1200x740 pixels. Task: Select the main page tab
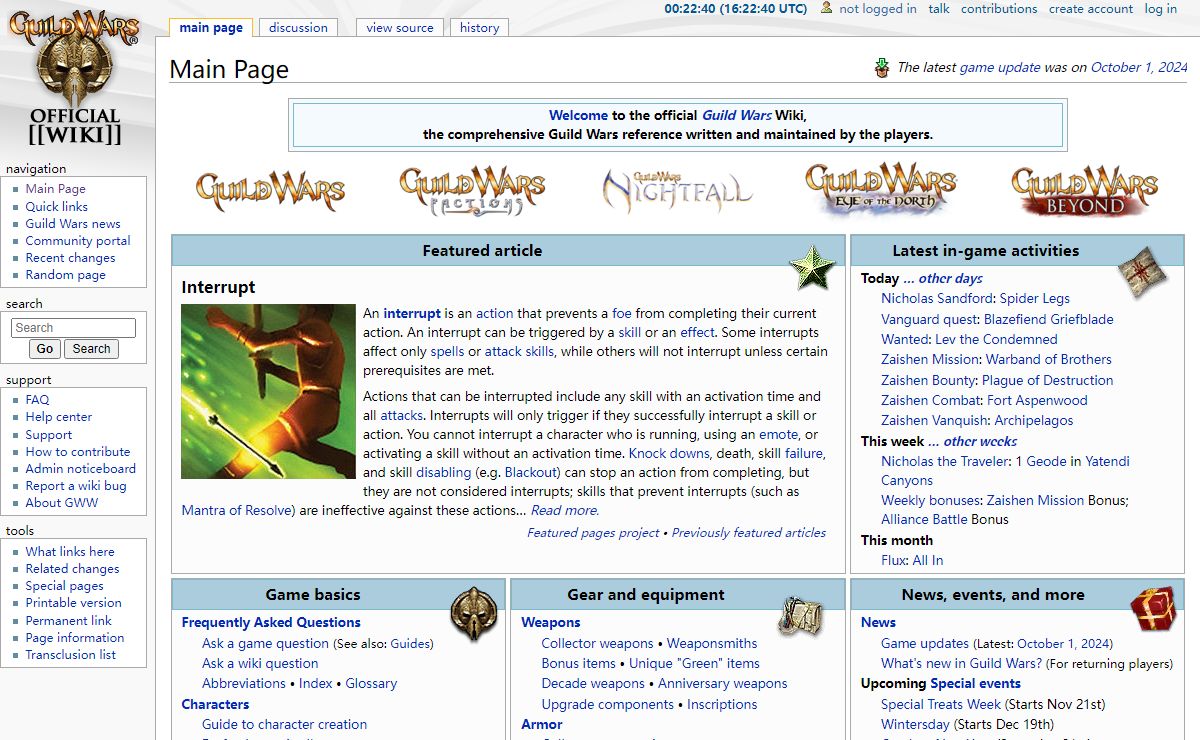click(211, 28)
